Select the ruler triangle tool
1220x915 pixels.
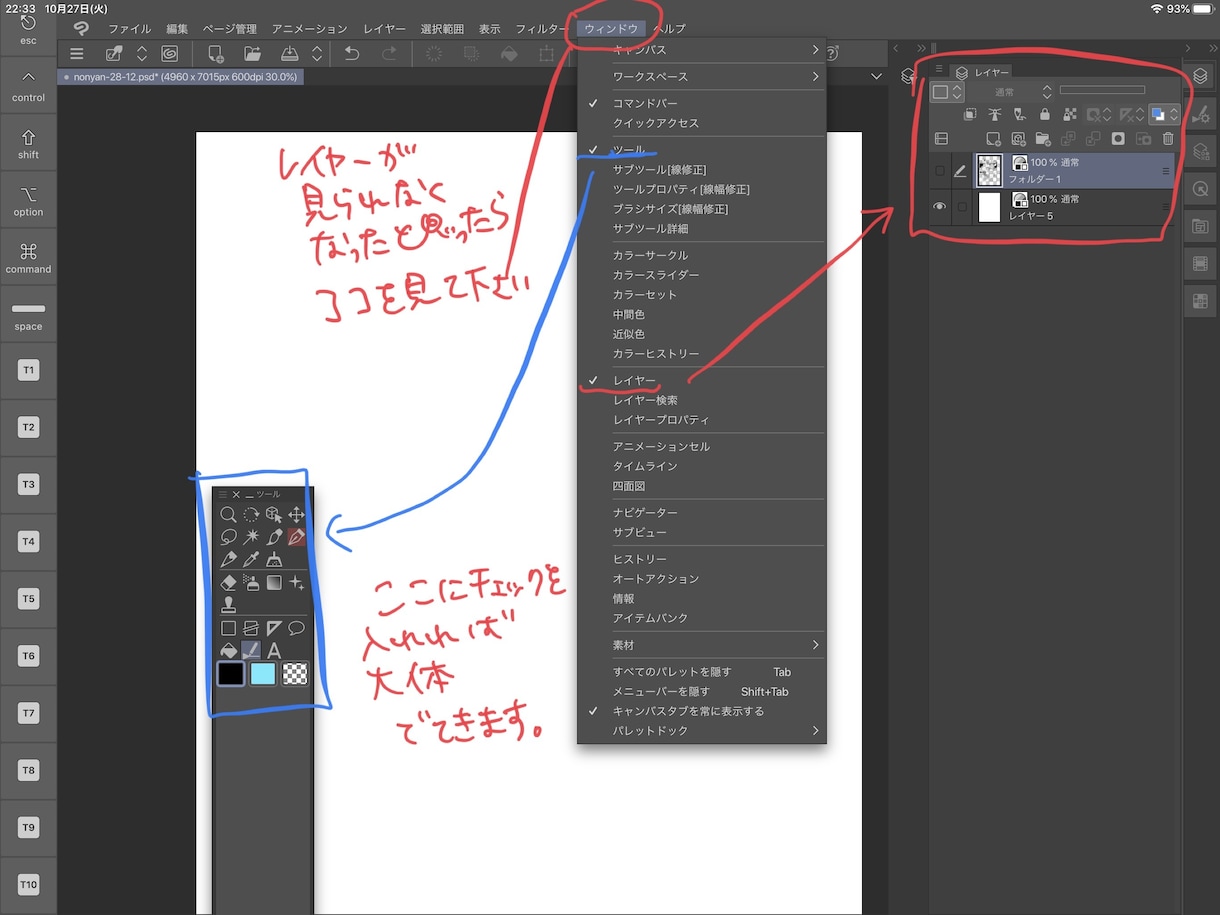pyautogui.click(x=274, y=628)
